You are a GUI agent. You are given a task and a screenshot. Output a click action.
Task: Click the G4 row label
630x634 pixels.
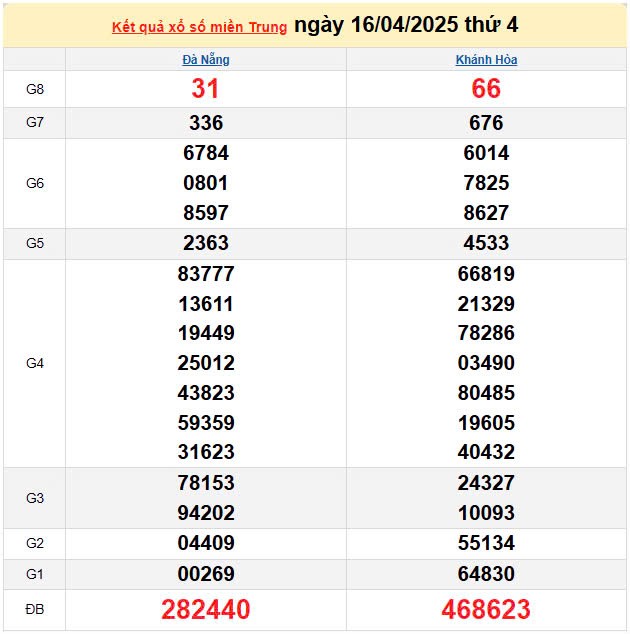click(x=35, y=363)
